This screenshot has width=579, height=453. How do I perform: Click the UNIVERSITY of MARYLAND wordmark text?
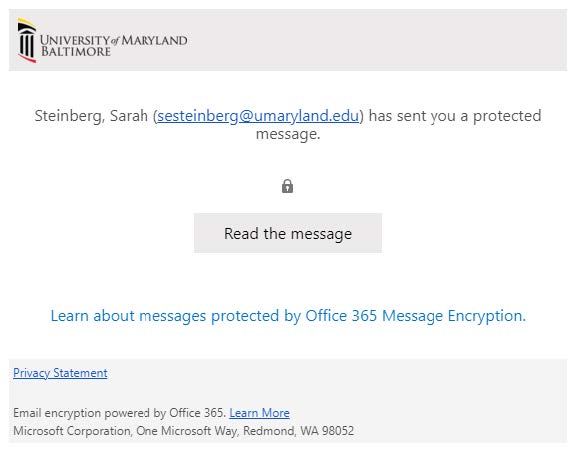click(x=114, y=40)
